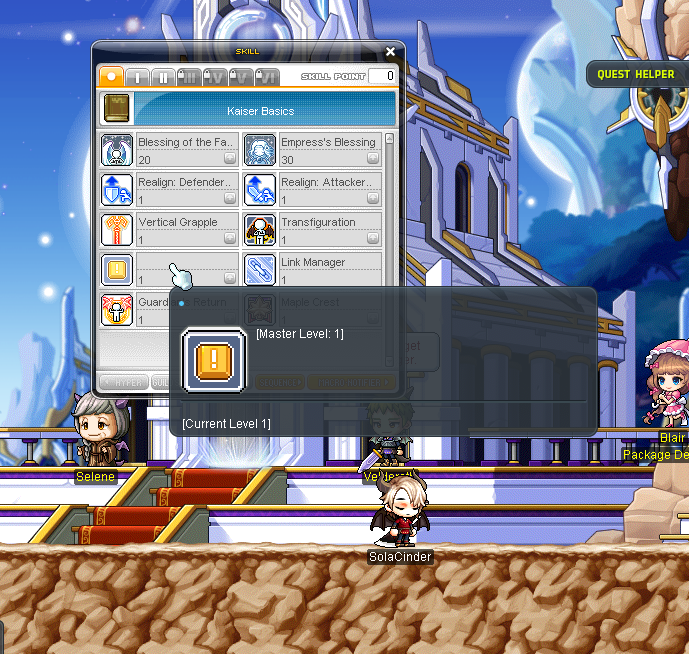Viewport: 689px width, 654px height.
Task: Open the Hyper skills button
Action: coord(124,382)
